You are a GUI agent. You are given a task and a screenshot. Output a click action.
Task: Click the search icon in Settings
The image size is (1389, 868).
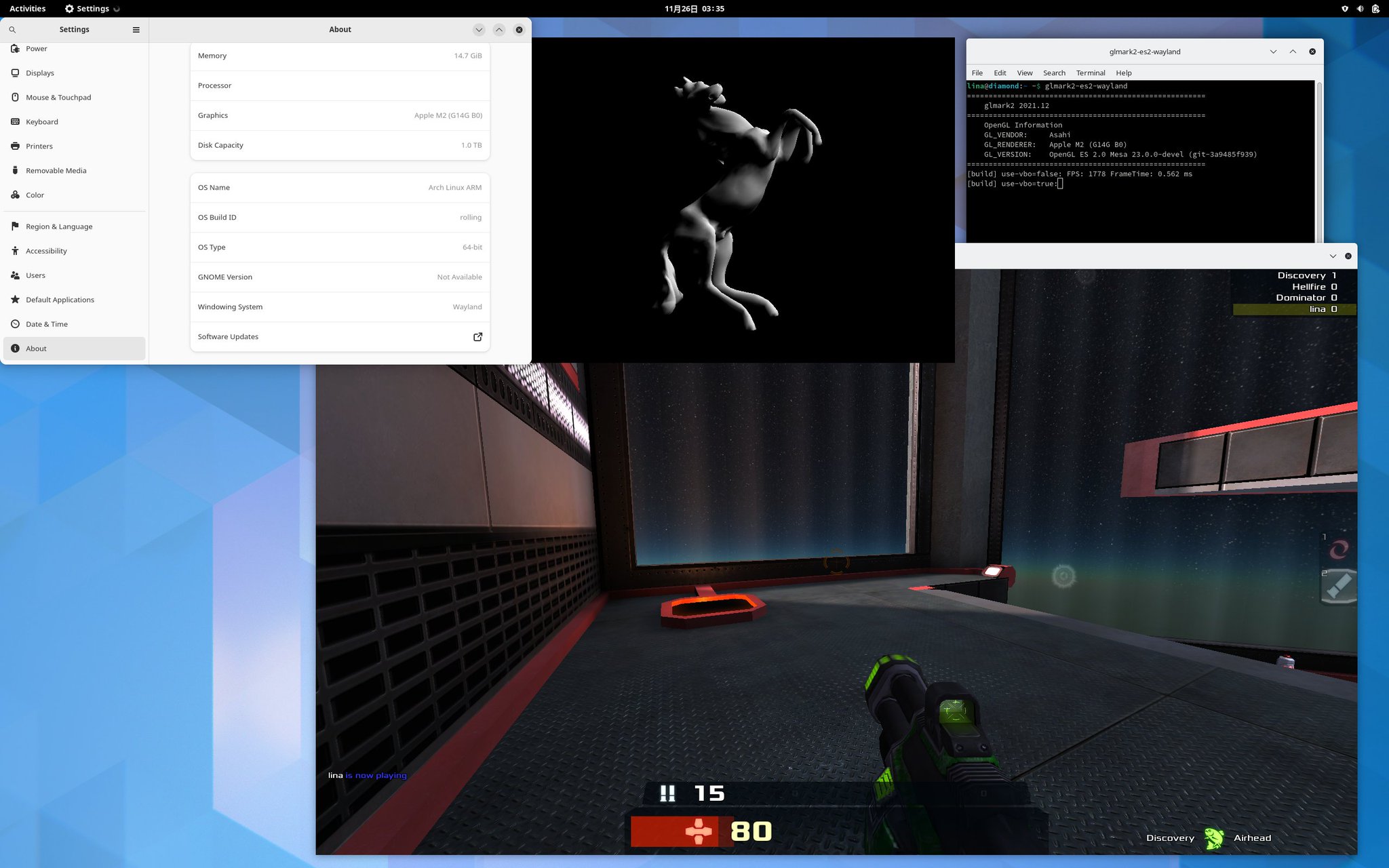12,30
